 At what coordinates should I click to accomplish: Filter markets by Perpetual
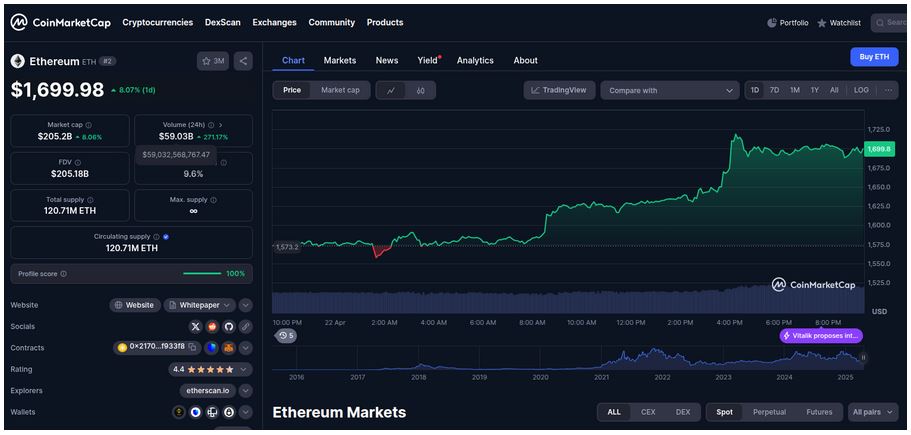tap(769, 412)
